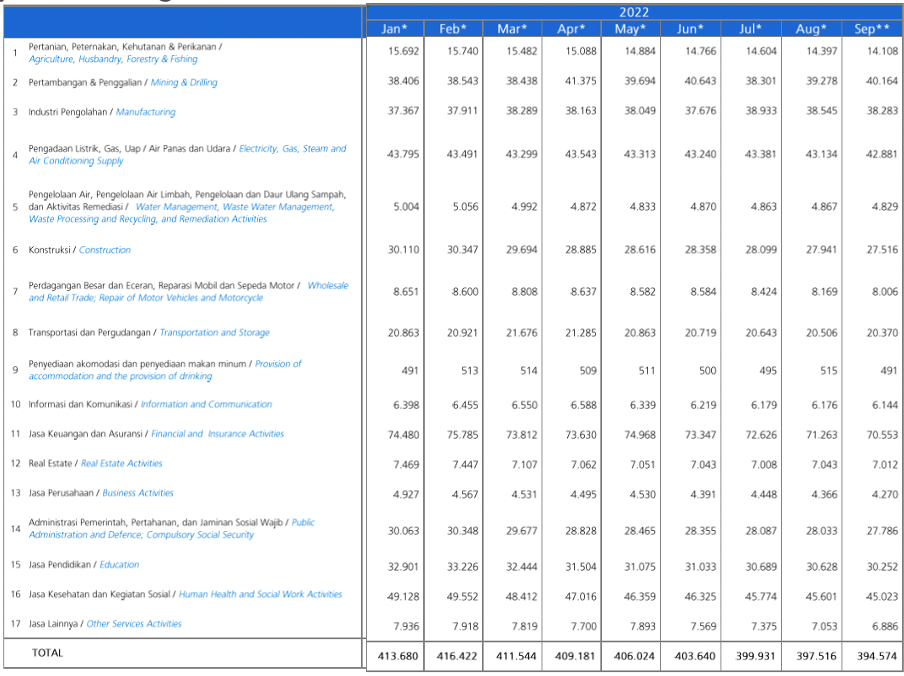Select Feb education value 33.226
904x676 pixels.
pyautogui.click(x=462, y=567)
